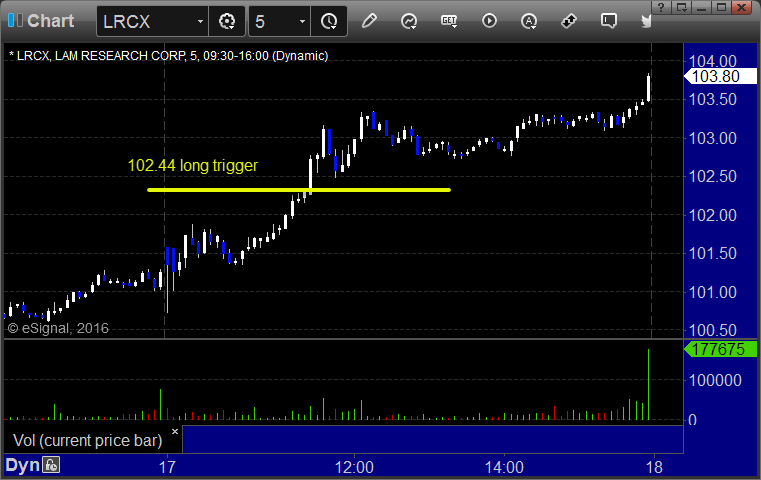This screenshot has width=761, height=480.
Task: Click the comment speech bubble icon
Action: pyautogui.click(x=609, y=21)
